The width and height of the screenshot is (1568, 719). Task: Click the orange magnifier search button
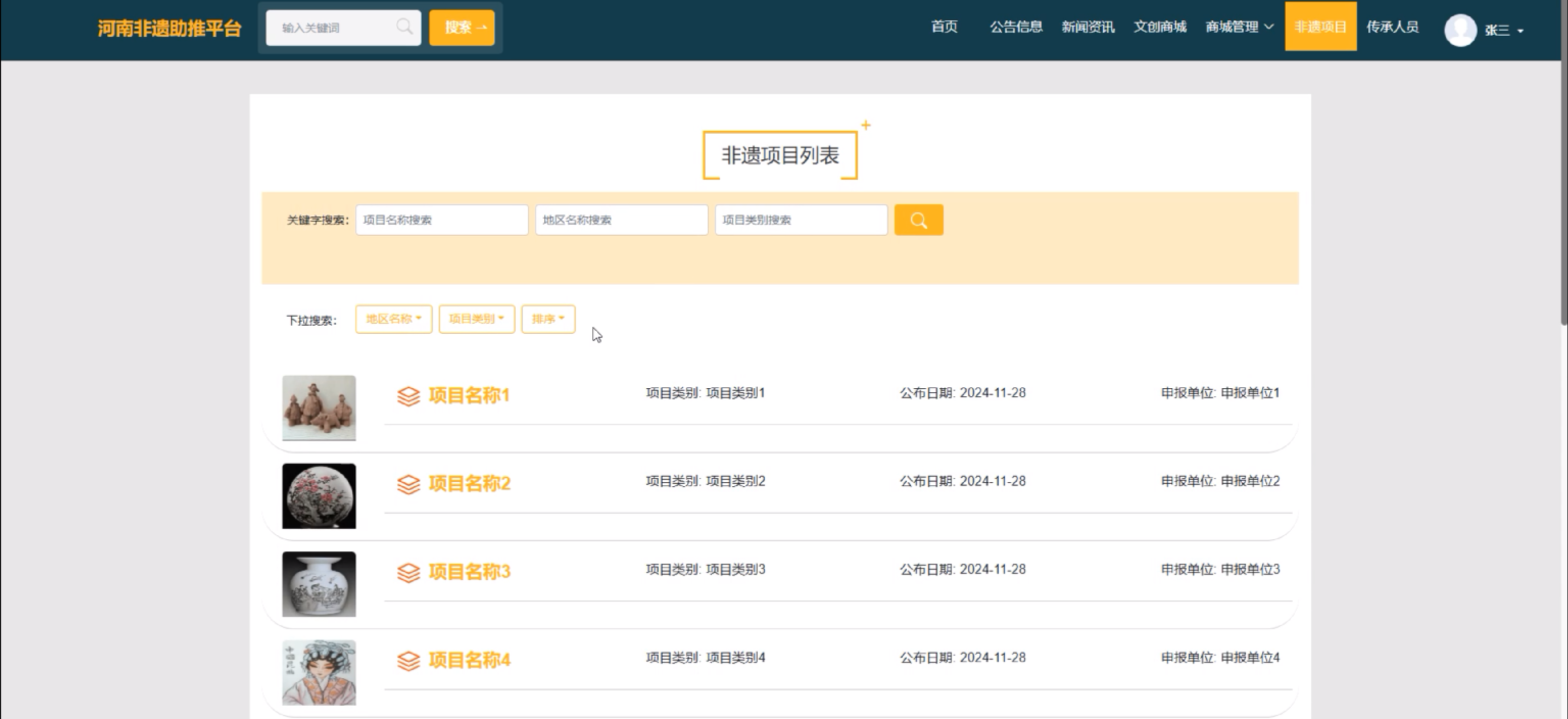click(918, 220)
